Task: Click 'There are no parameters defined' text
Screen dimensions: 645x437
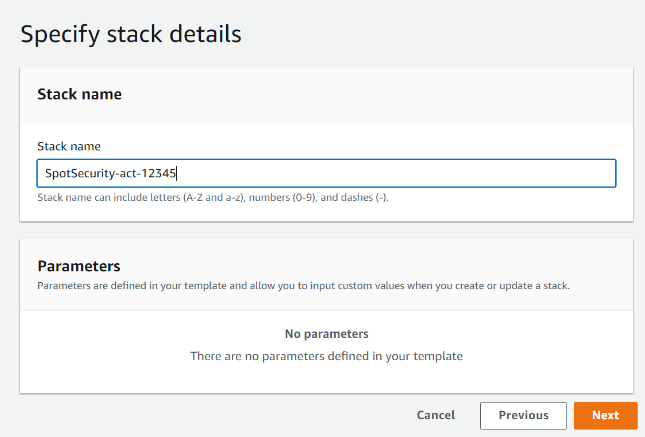Action: point(326,355)
